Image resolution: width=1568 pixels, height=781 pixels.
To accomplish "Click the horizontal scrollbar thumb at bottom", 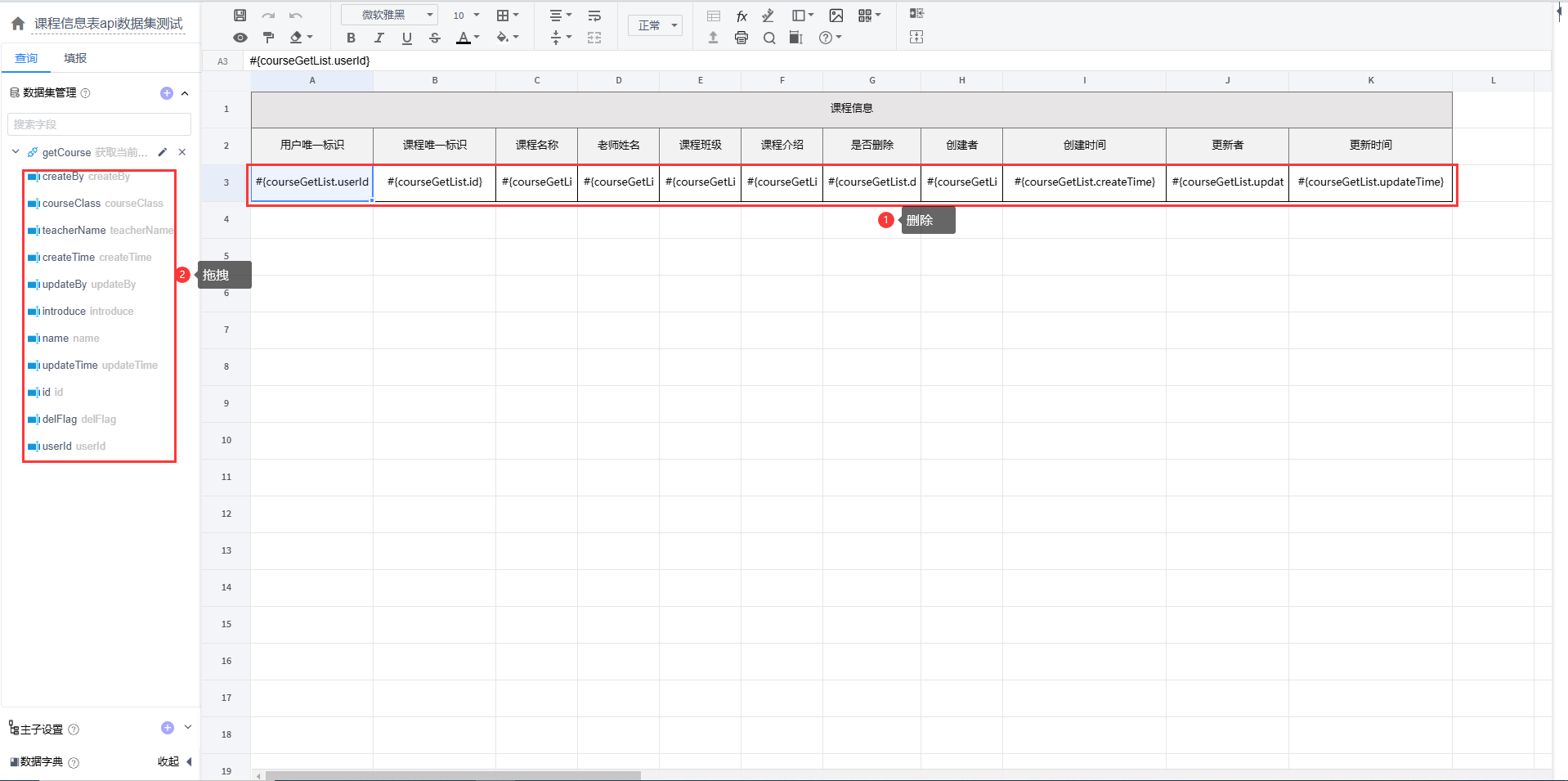I will tap(453, 775).
